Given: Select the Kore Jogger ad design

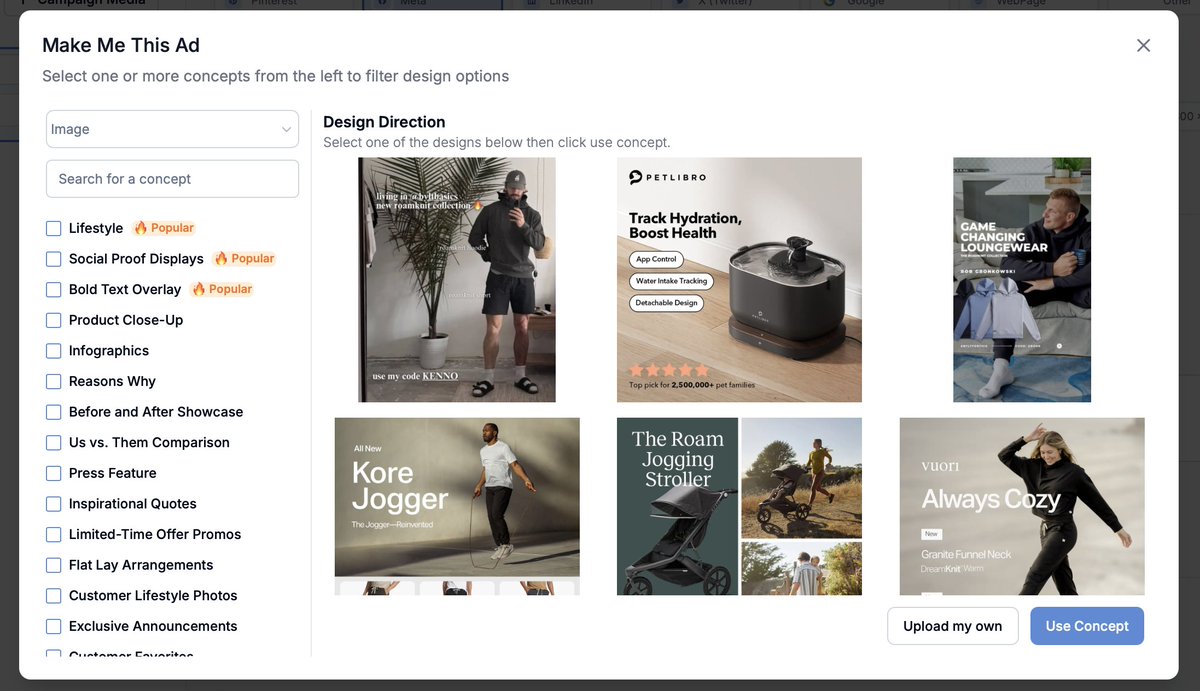Looking at the screenshot, I should (x=457, y=506).
